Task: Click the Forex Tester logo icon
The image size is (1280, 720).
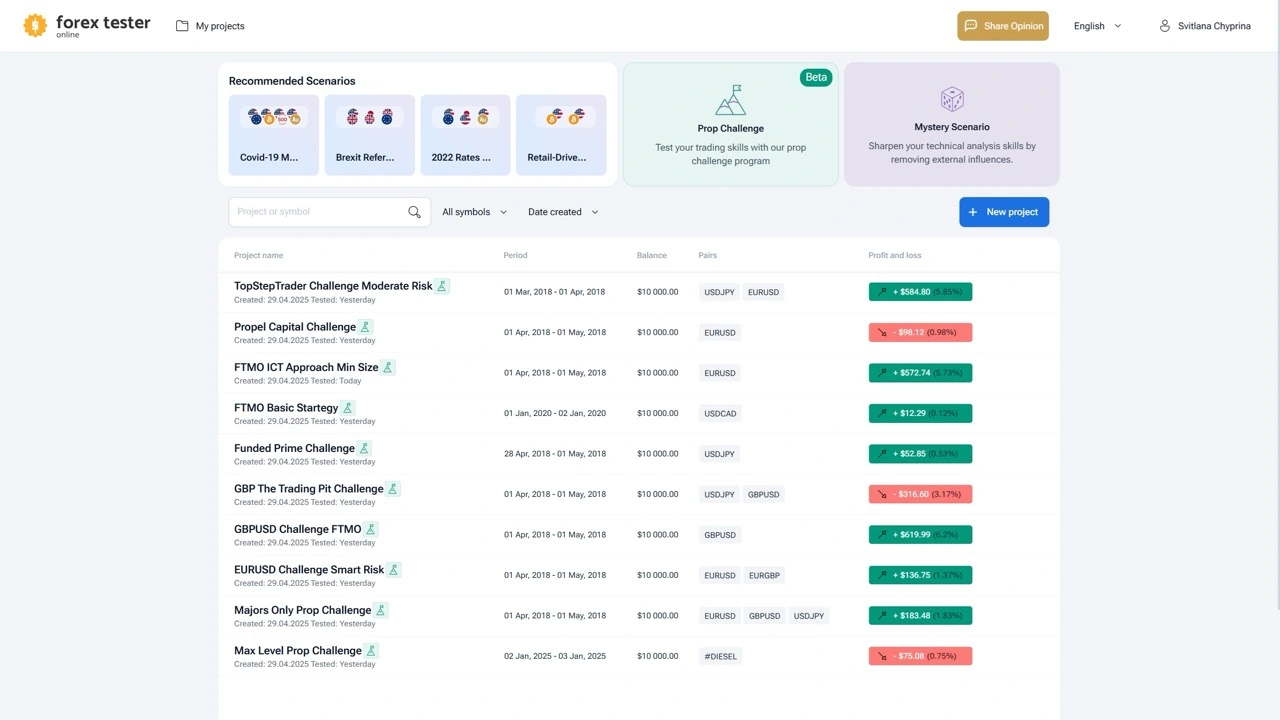Action: [35, 26]
